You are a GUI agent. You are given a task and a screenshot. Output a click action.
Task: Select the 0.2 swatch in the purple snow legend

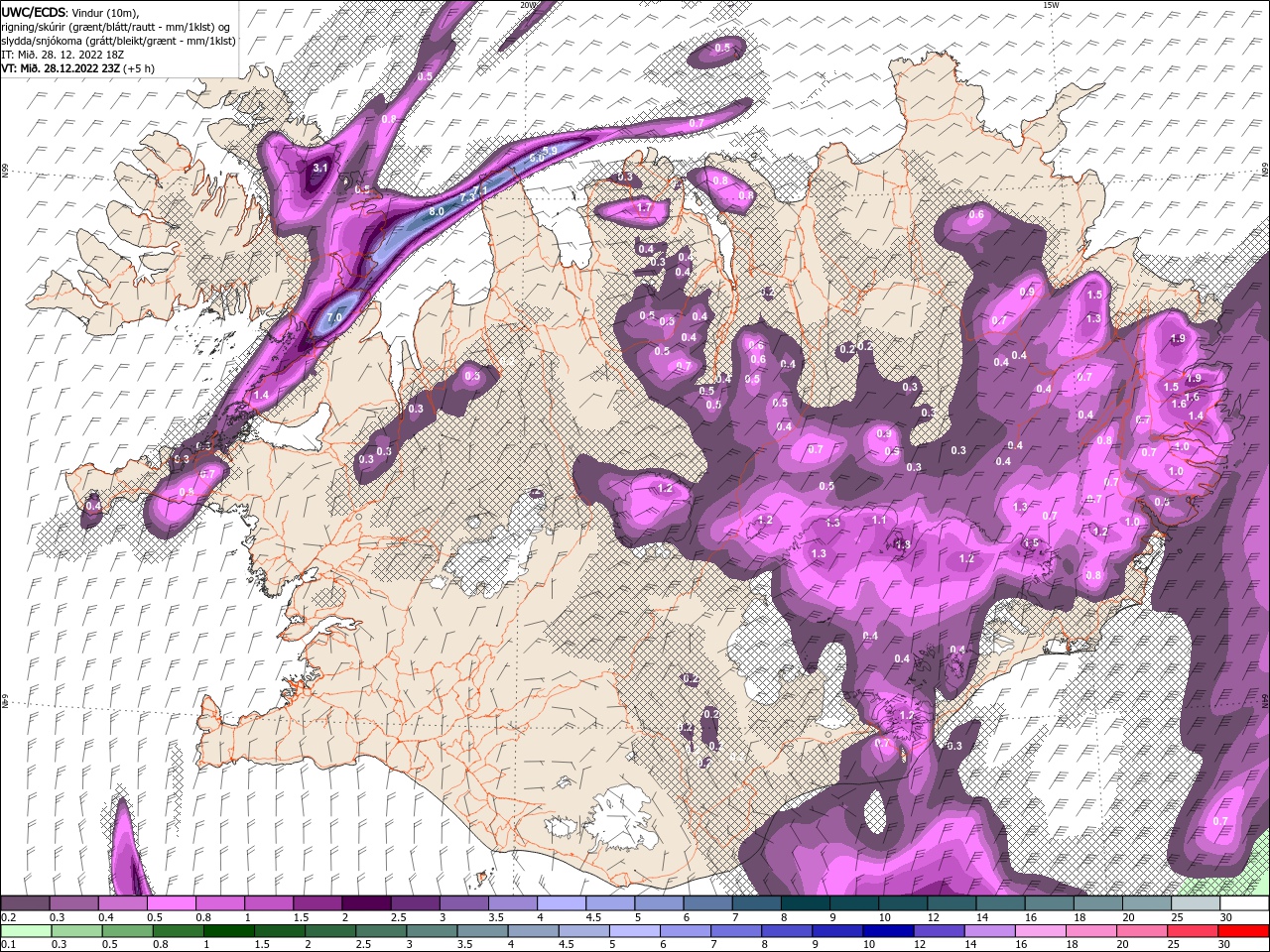point(25,903)
